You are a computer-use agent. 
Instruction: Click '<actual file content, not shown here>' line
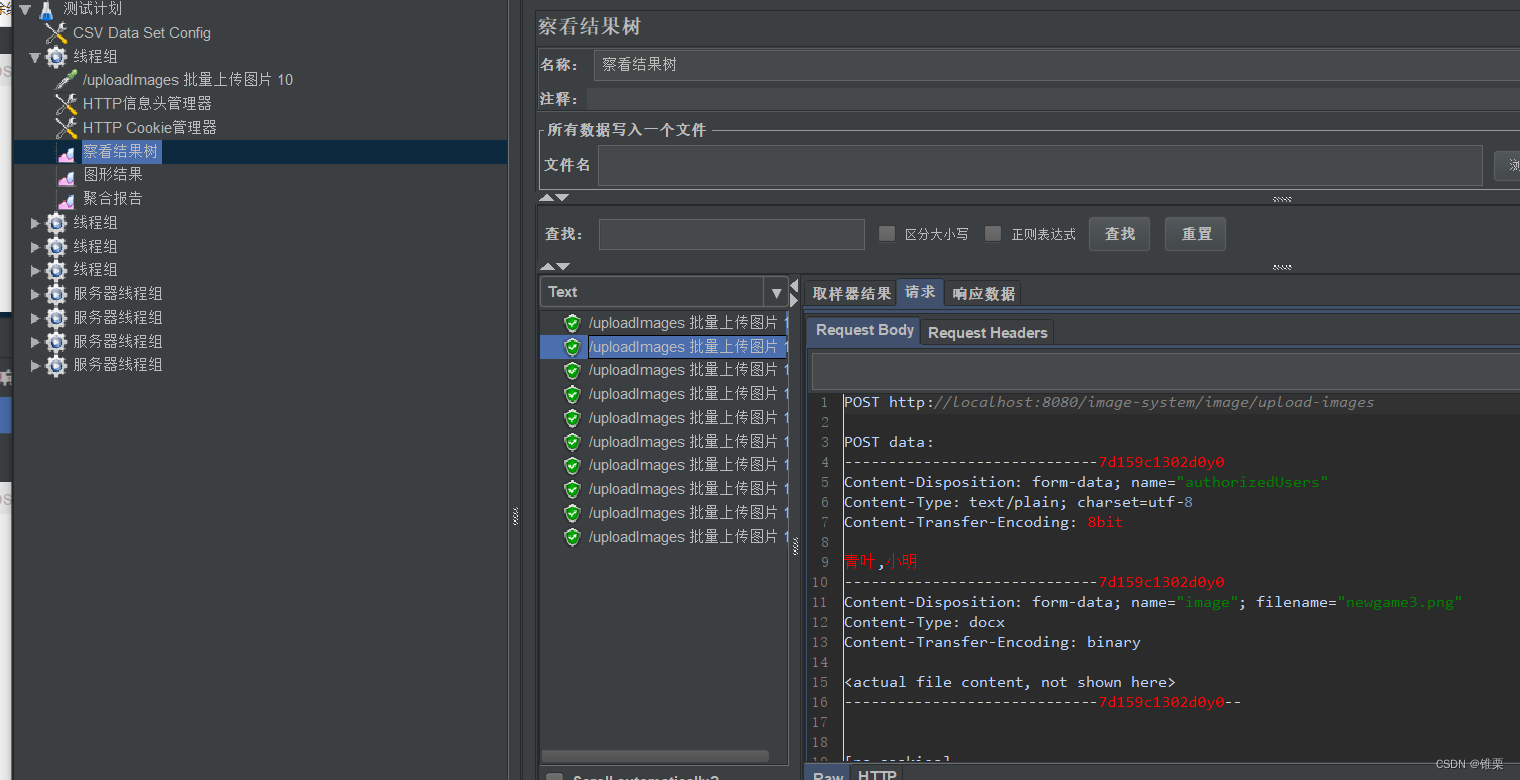point(1010,682)
